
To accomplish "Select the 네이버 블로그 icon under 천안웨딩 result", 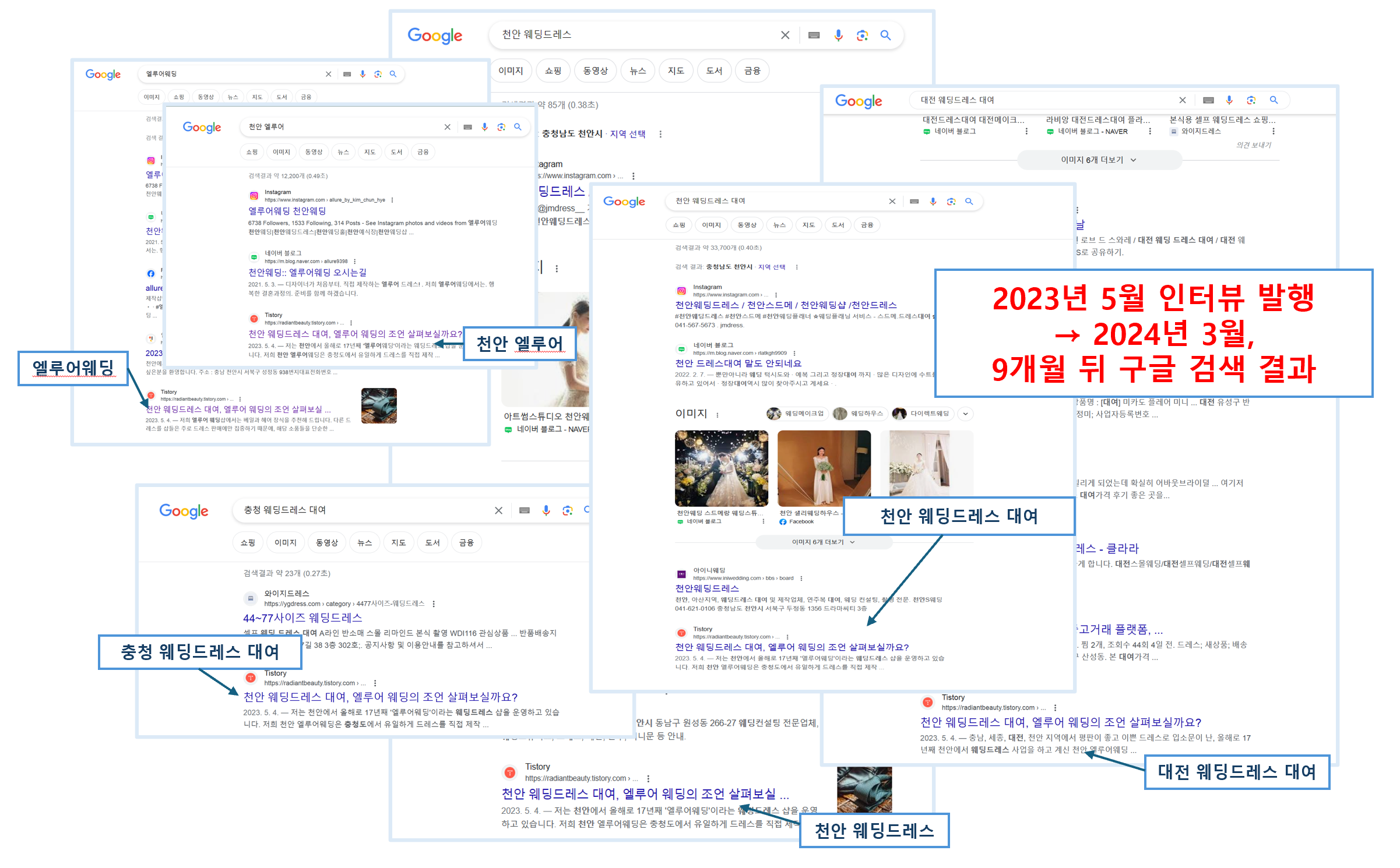I will pos(254,256).
